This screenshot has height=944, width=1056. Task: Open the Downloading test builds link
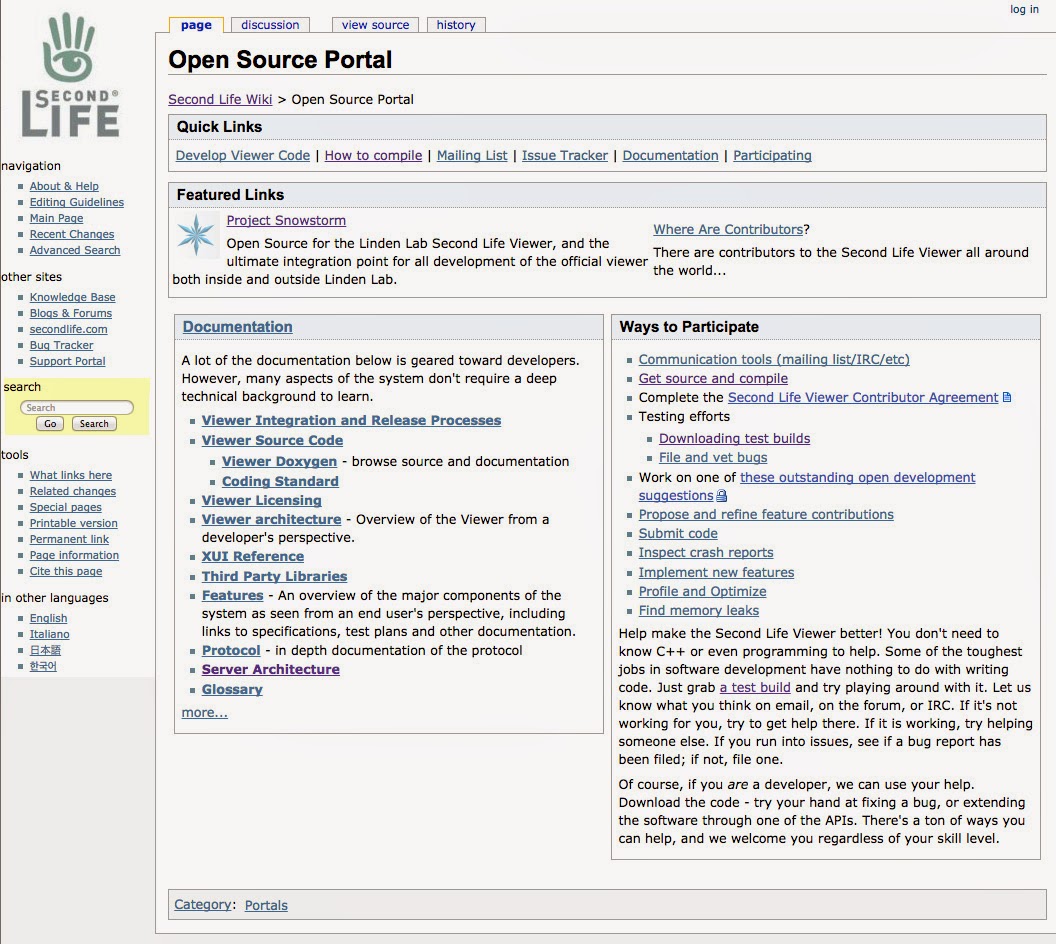tap(734, 439)
